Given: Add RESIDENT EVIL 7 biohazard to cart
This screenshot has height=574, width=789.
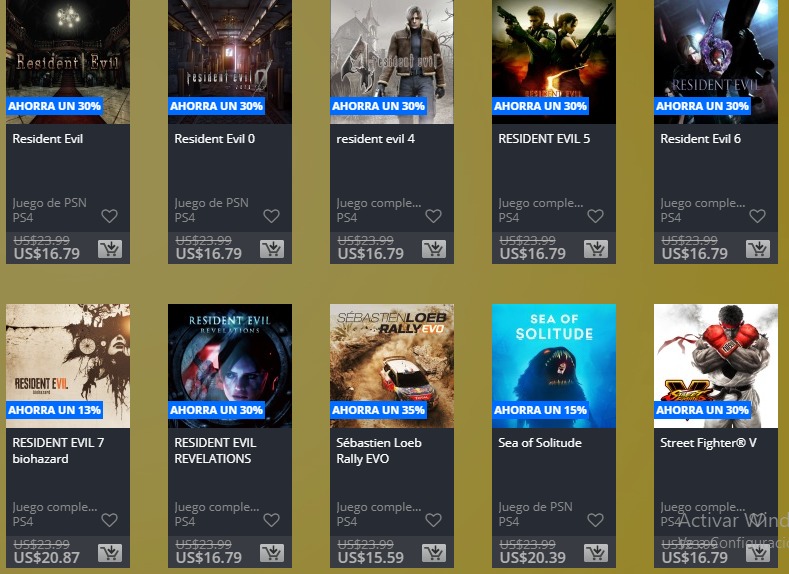Looking at the screenshot, I should pyautogui.click(x=110, y=553).
